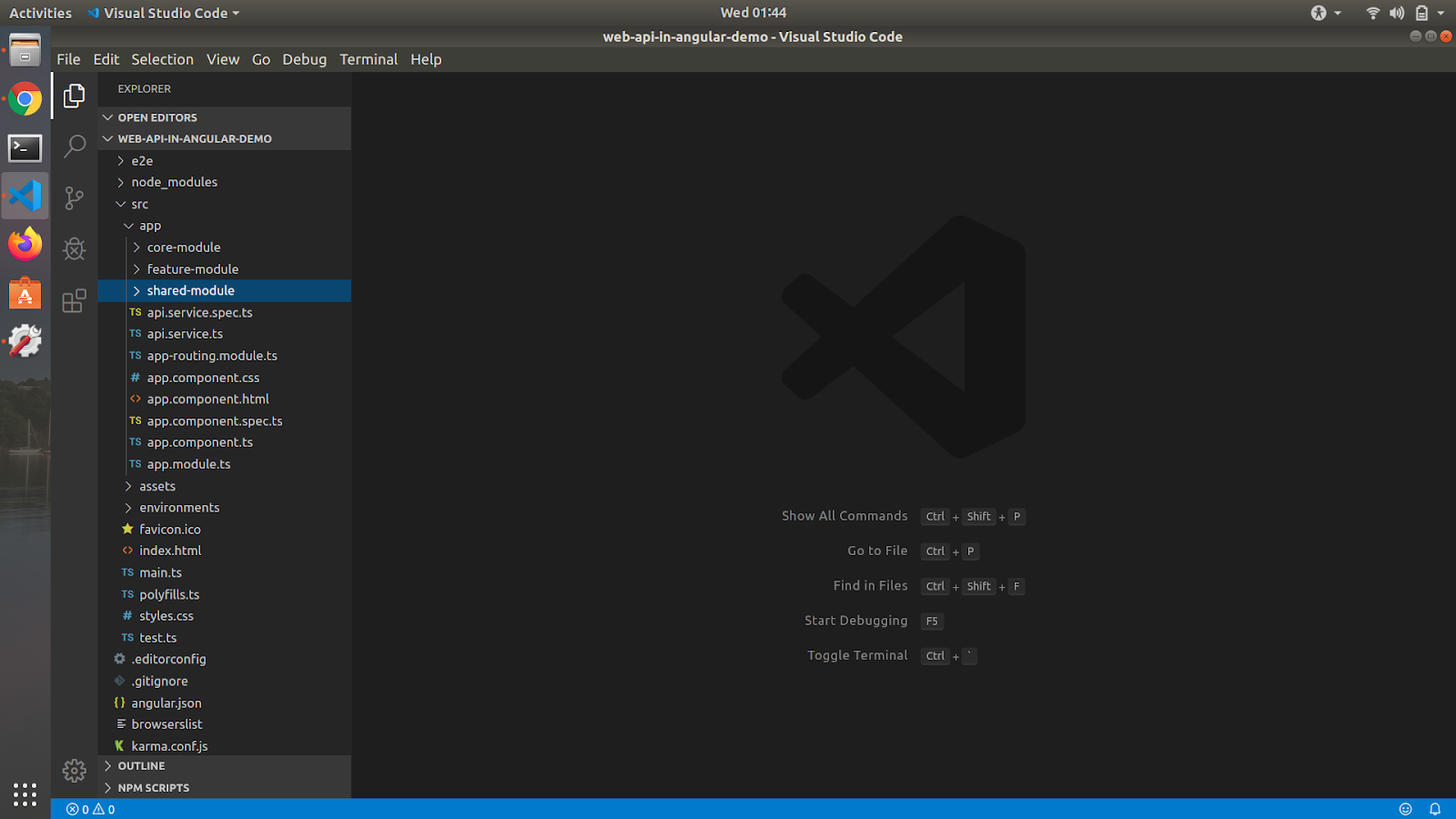Show Applications grid in the dock
1456x819 pixels.
25,794
